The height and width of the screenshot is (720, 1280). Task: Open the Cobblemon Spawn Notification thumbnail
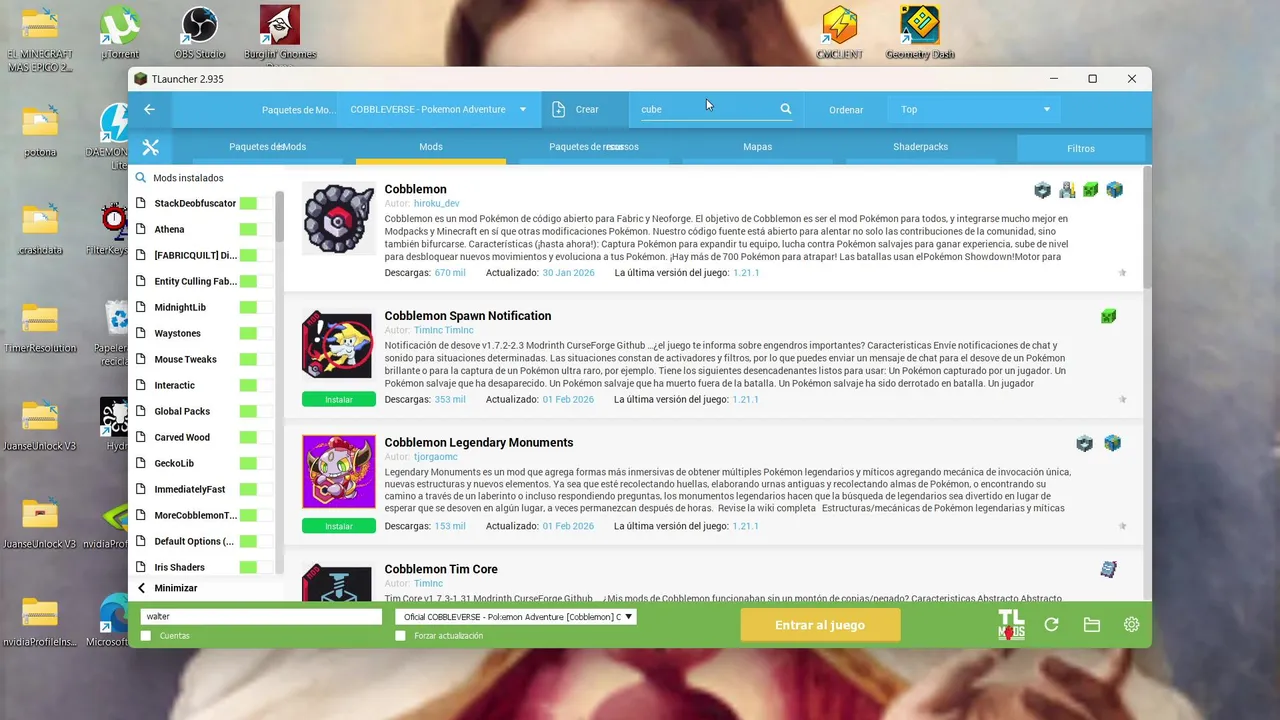(339, 345)
